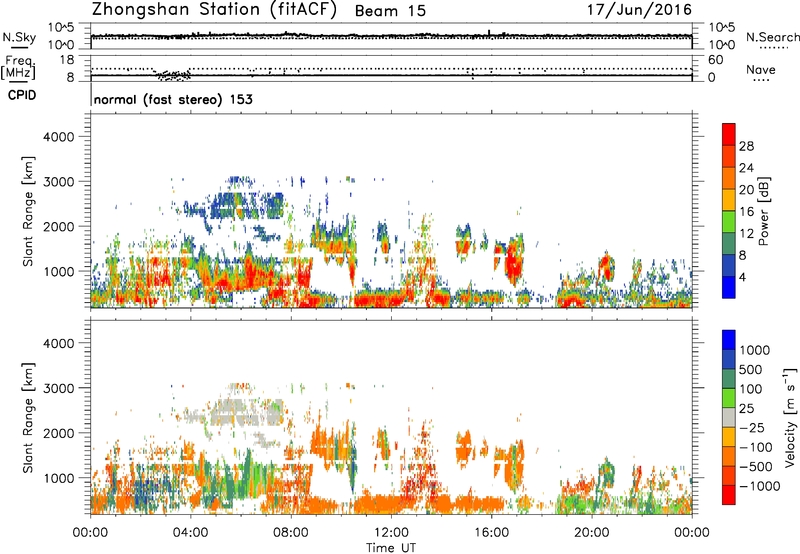The height and width of the screenshot is (554, 800).
Task: Click "normal (fast stereo) 153" mode text
Action: (173, 99)
